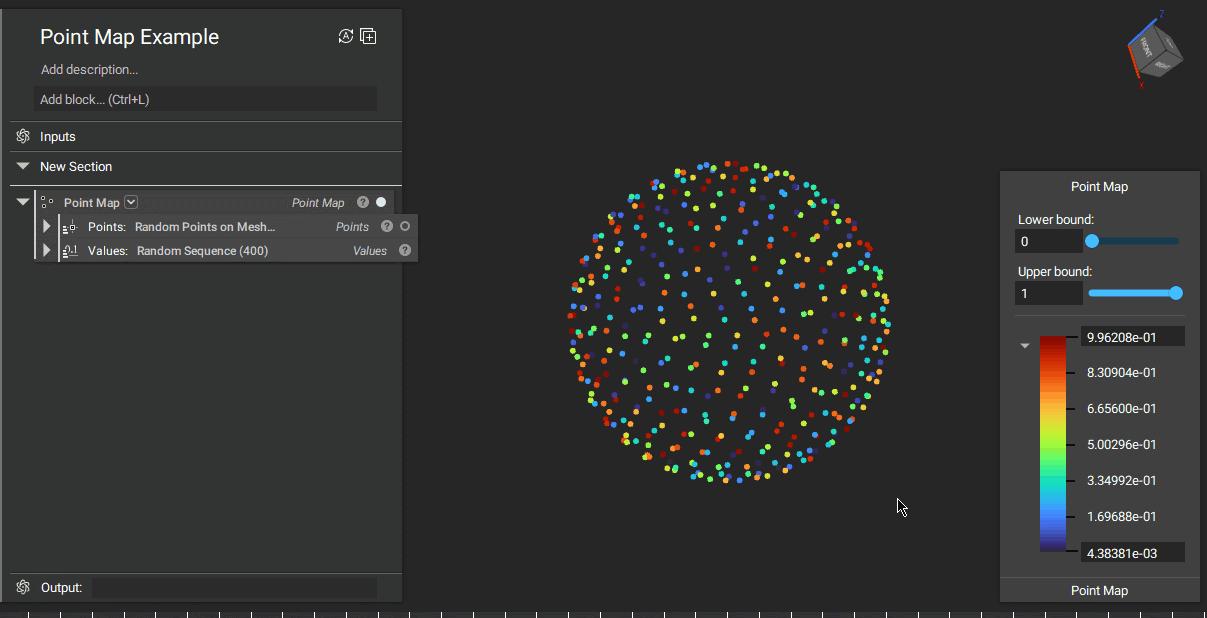Toggle the Point Map output visibility dot
This screenshot has height=618, width=1207.
[381, 202]
